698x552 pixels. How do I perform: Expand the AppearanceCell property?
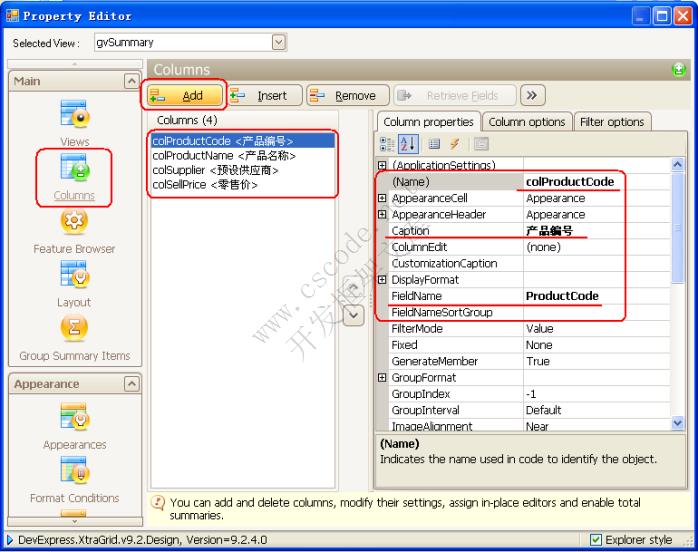[382, 198]
